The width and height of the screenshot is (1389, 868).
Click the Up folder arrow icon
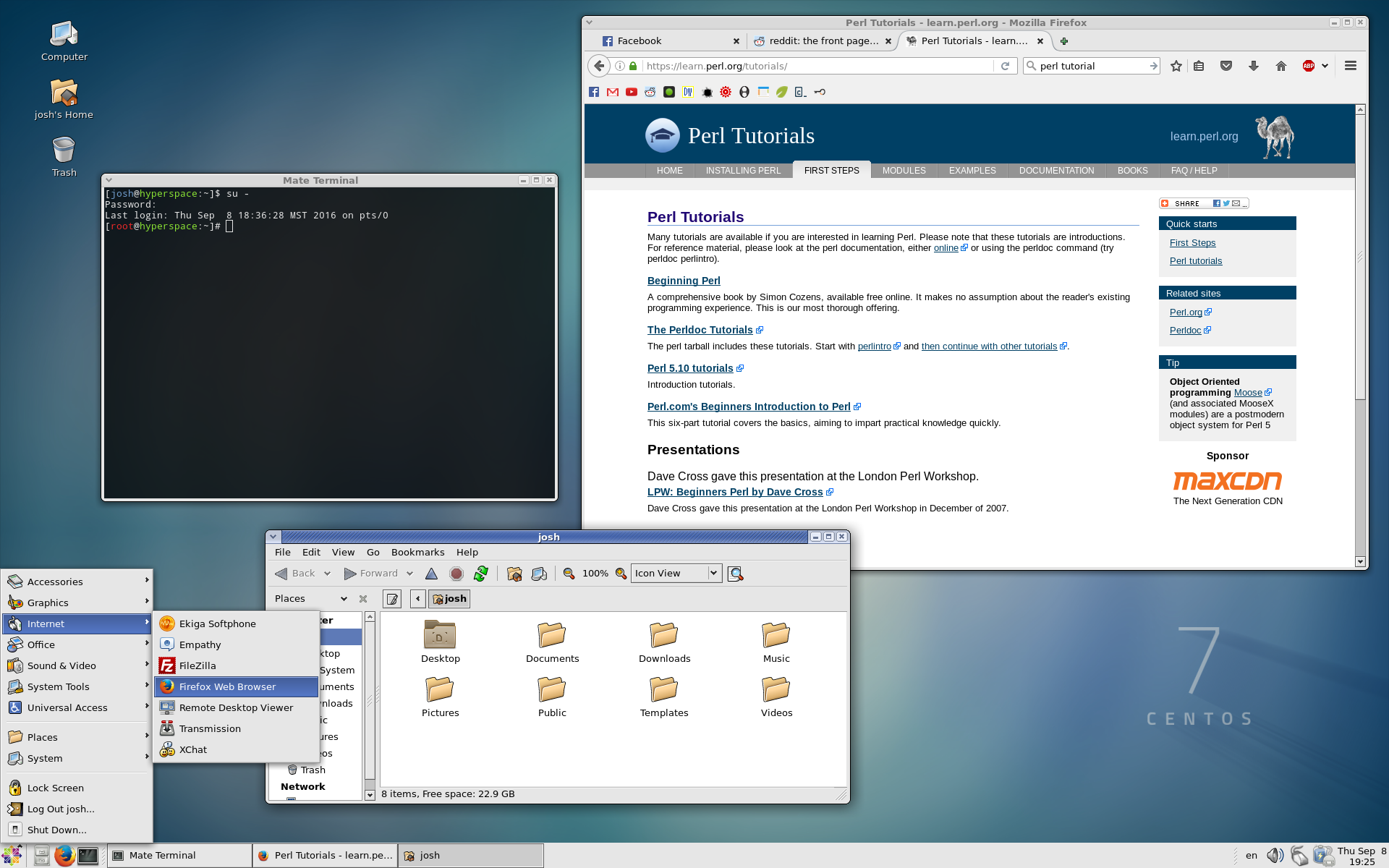point(431,574)
